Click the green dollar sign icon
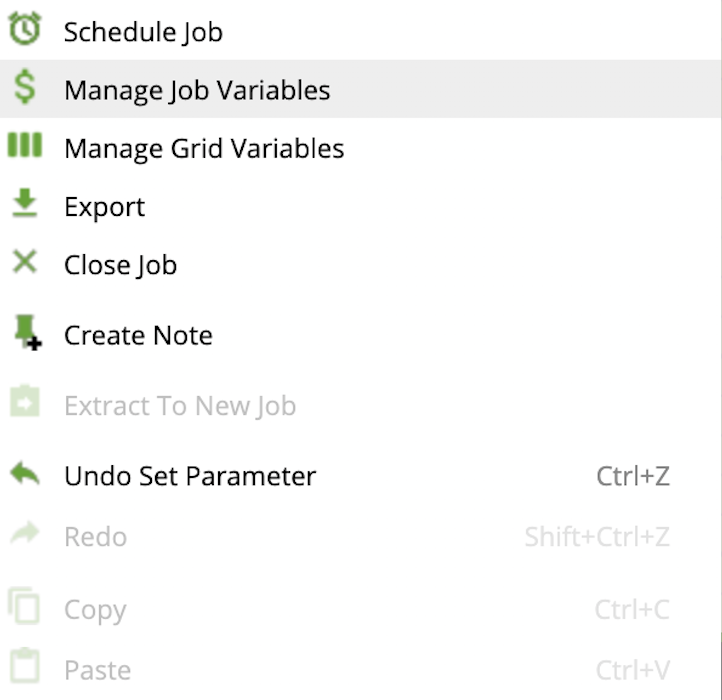Image resolution: width=722 pixels, height=700 pixels. tap(25, 88)
